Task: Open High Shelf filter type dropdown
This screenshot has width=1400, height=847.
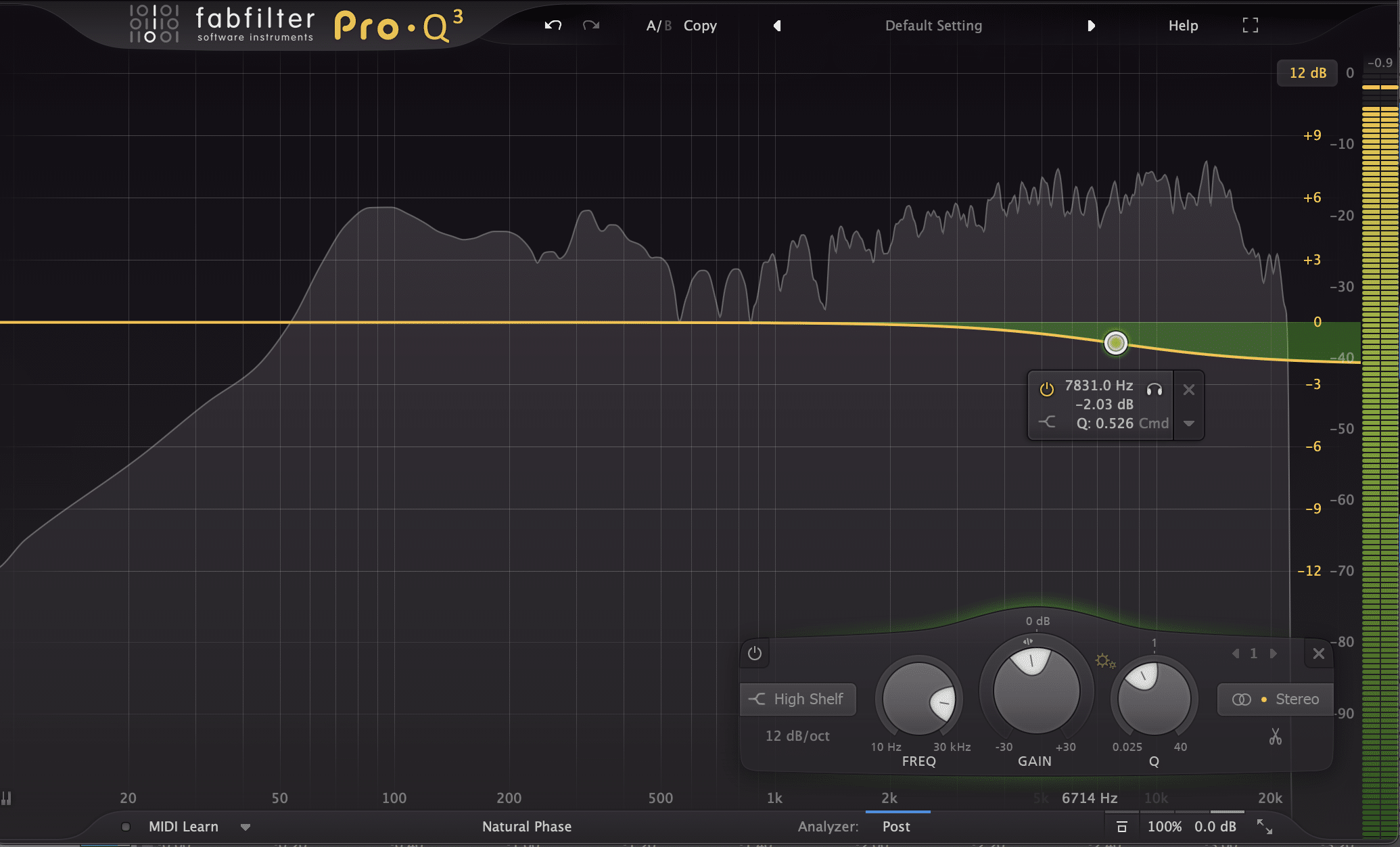Action: tap(799, 700)
